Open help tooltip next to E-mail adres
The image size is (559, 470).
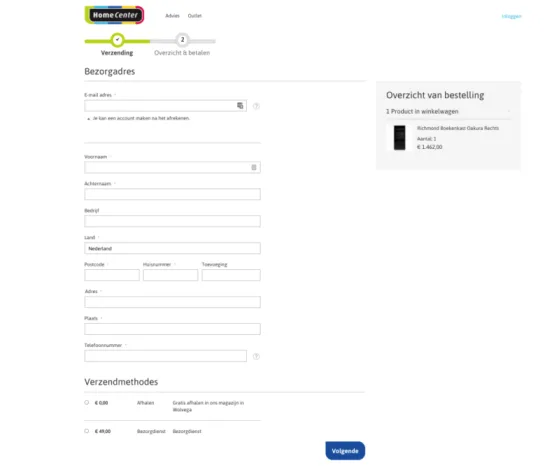coord(256,106)
